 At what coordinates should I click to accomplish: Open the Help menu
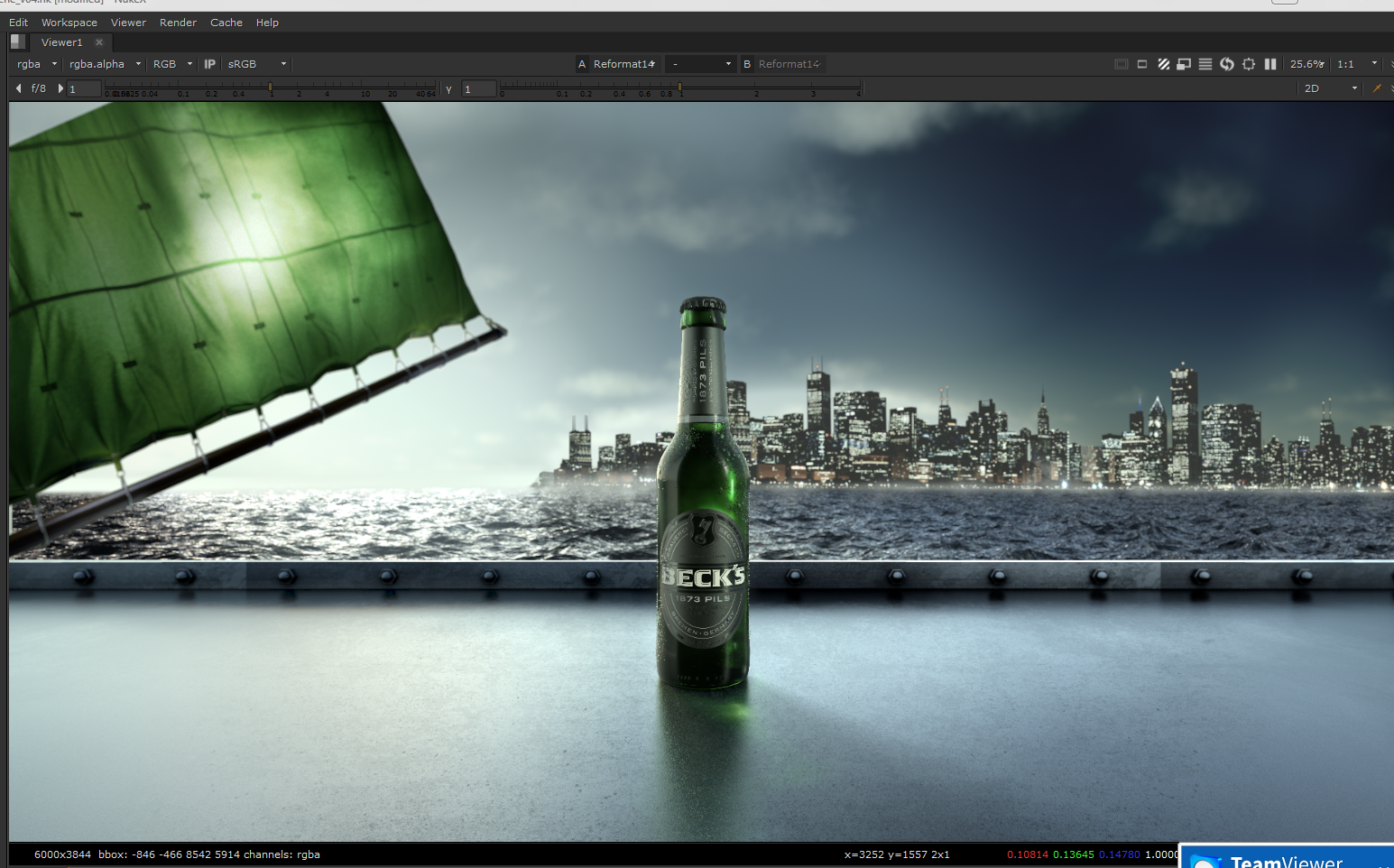click(x=267, y=23)
